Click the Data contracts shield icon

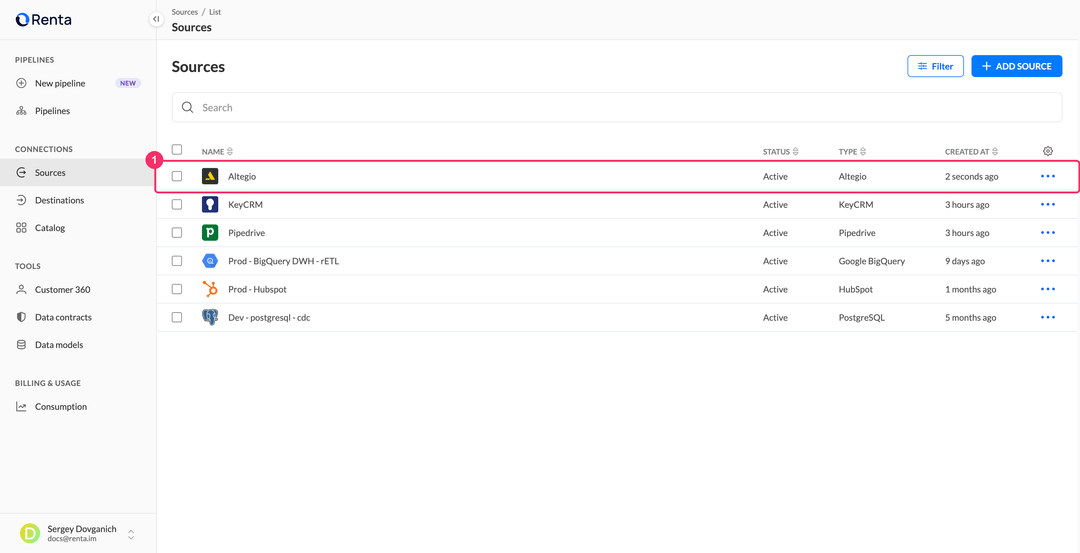tap(21, 317)
